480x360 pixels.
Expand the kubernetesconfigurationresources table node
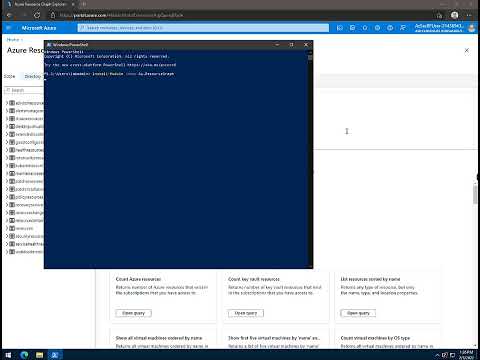[7, 166]
